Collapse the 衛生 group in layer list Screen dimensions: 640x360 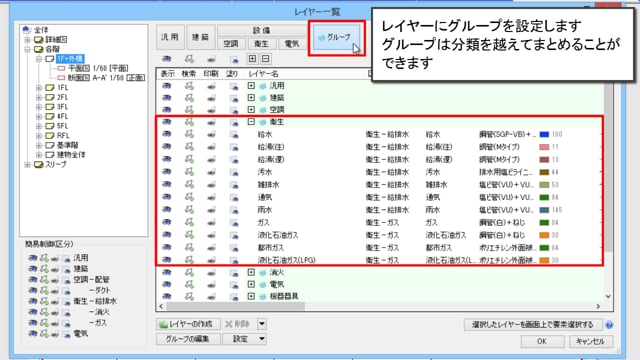click(x=251, y=121)
